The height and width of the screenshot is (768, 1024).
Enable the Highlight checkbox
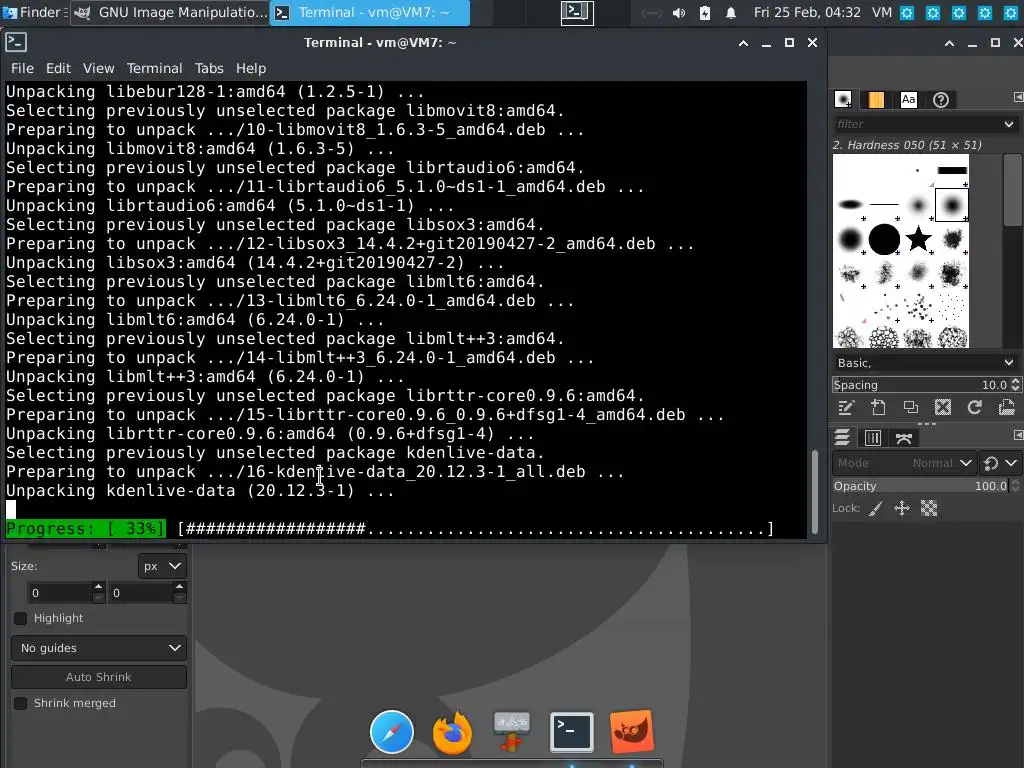[20, 618]
